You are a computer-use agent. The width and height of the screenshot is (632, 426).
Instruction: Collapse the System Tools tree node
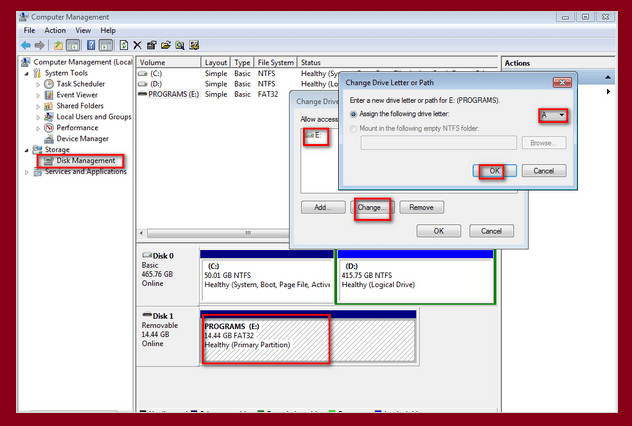(x=27, y=73)
